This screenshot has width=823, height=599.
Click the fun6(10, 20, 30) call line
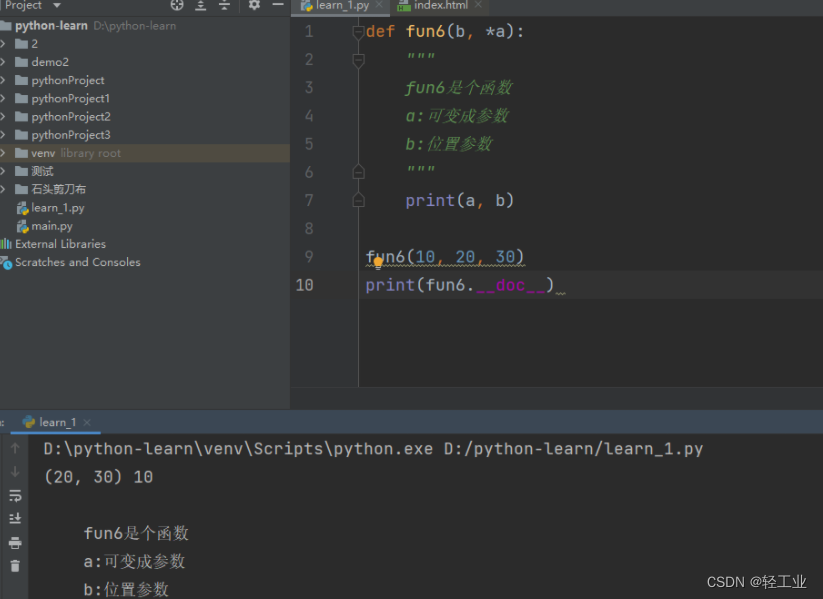click(x=445, y=257)
